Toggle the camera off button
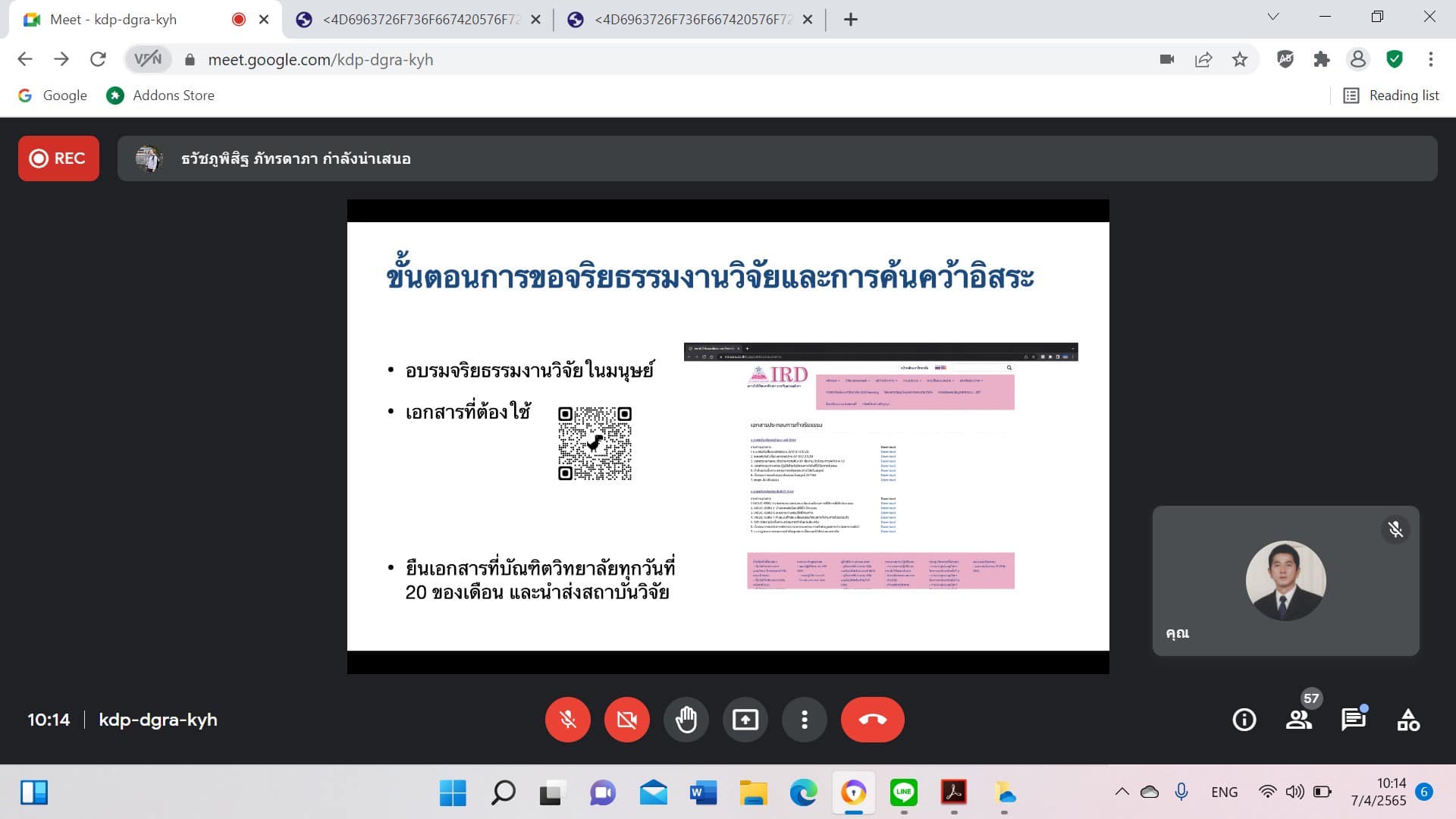1456x819 pixels. pos(626,719)
